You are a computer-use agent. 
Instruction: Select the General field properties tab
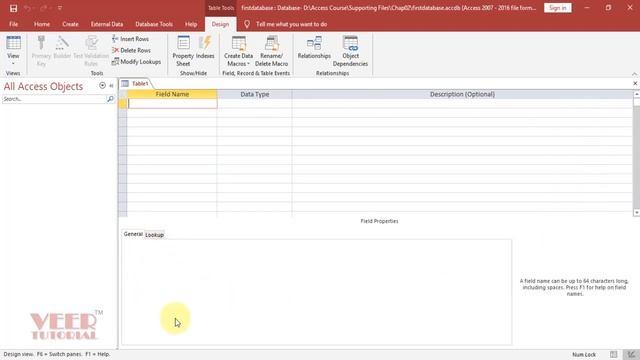[133, 234]
